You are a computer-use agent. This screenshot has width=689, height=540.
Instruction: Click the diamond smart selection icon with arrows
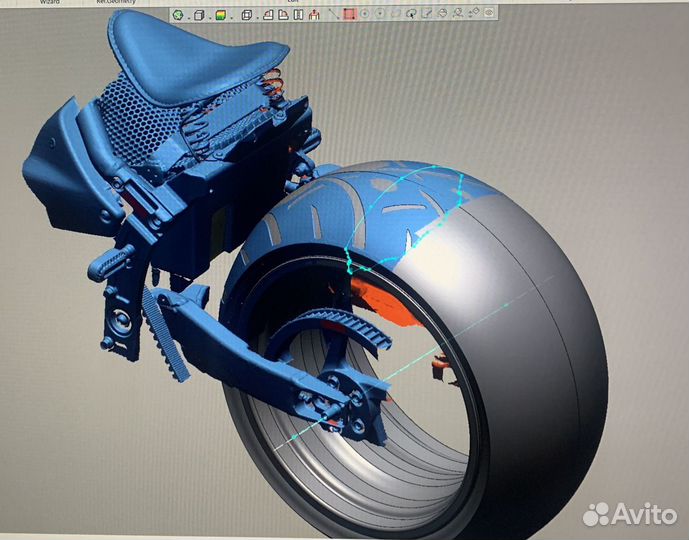point(474,13)
